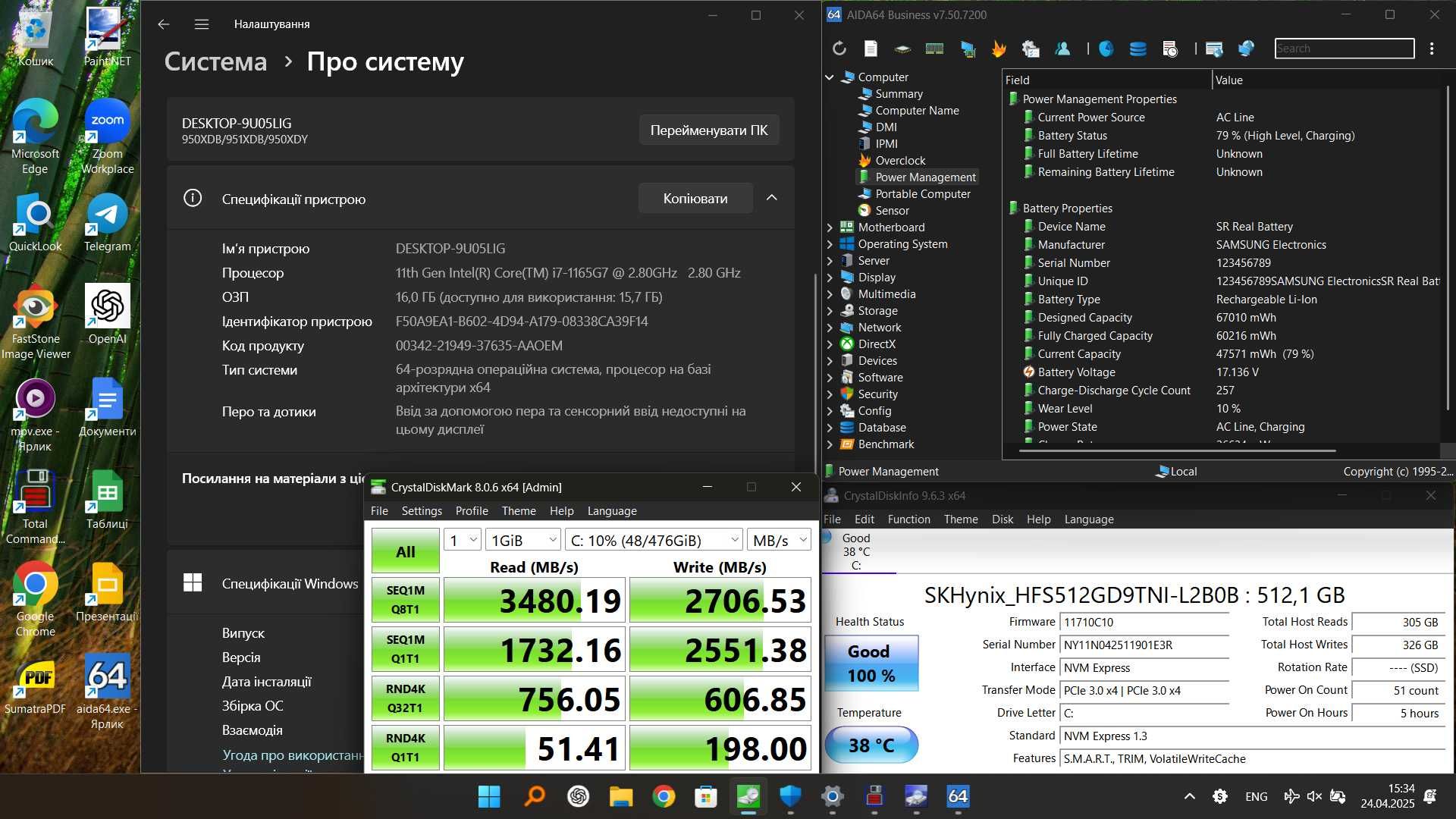
Task: Click the AIDA64 blue database toolbar icon
Action: point(1137,49)
